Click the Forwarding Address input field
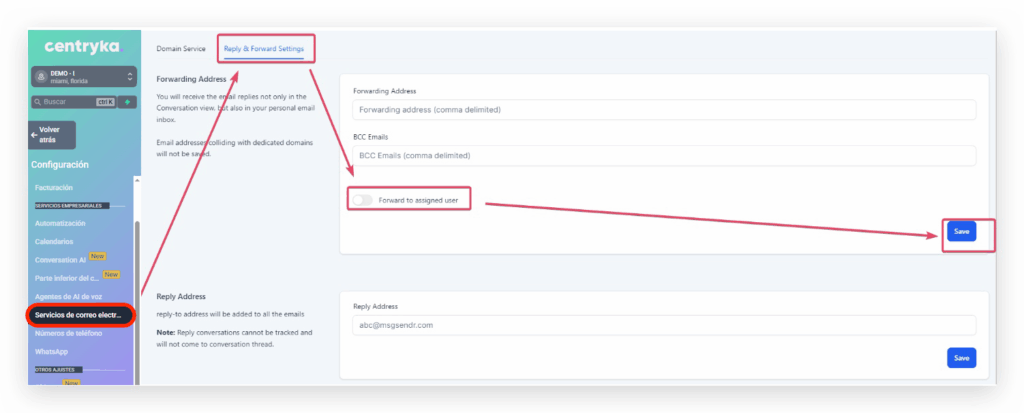Screen dimensions: 1024x413 [663, 110]
